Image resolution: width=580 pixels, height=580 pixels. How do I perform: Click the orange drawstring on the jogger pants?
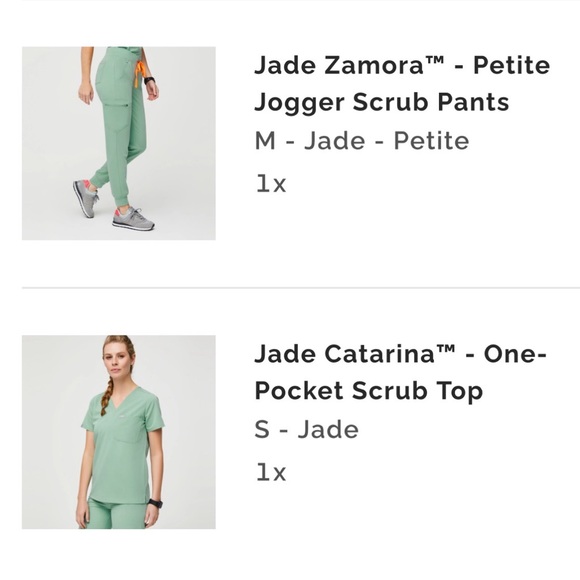[139, 74]
